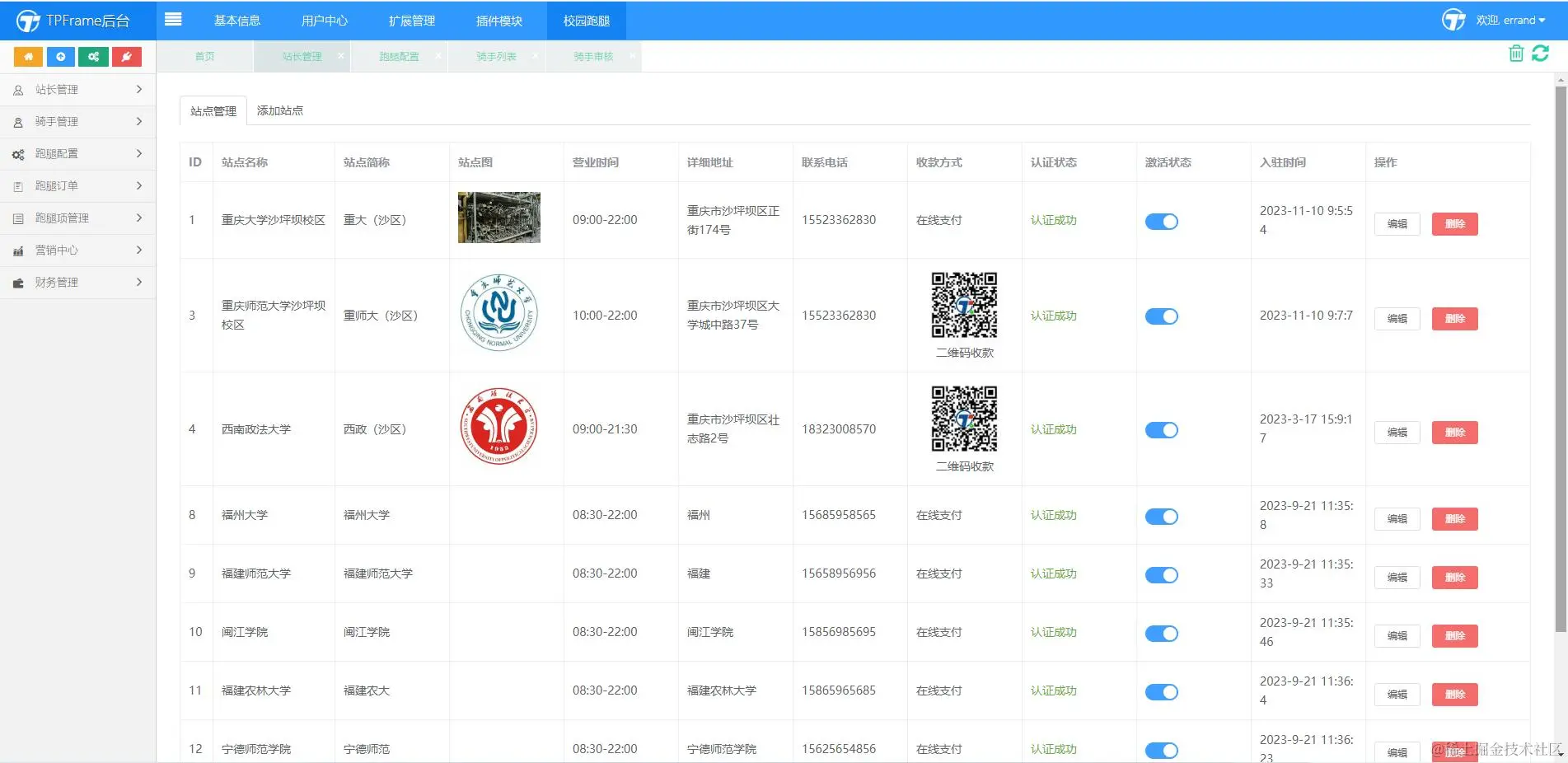Screen dimensions: 1568x763
Task: Toggle activation switch for 福建农林大学
Action: [1162, 692]
